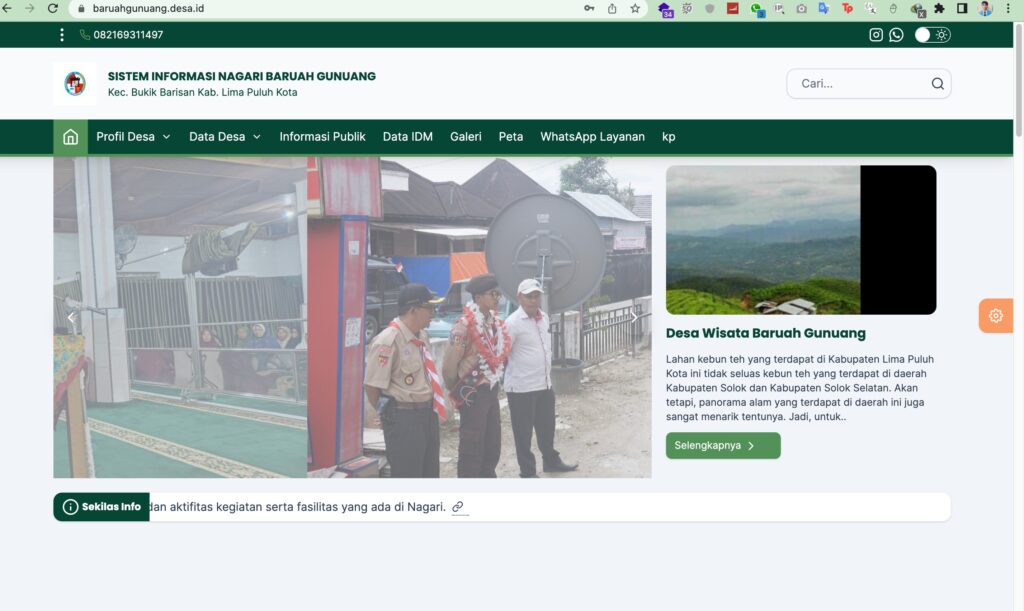Bookmark page with the star icon
Image resolution: width=1024 pixels, height=611 pixels.
tap(635, 8)
